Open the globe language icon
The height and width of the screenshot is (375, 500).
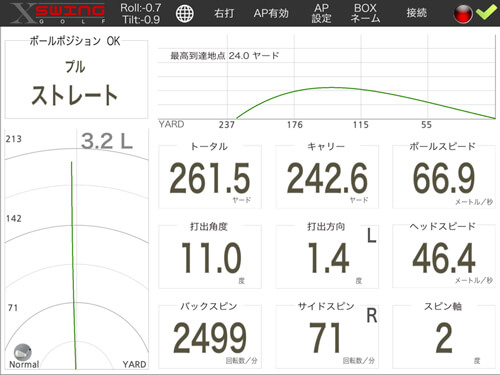pos(185,14)
